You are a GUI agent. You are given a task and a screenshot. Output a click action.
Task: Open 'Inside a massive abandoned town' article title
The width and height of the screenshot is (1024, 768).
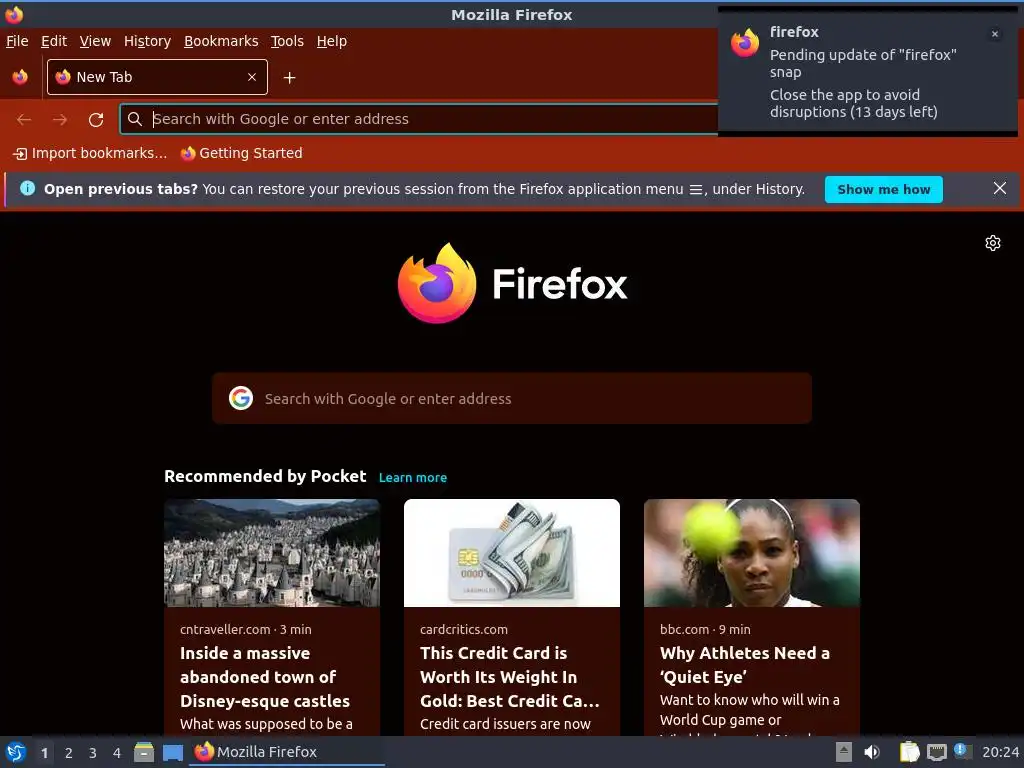click(x=265, y=677)
